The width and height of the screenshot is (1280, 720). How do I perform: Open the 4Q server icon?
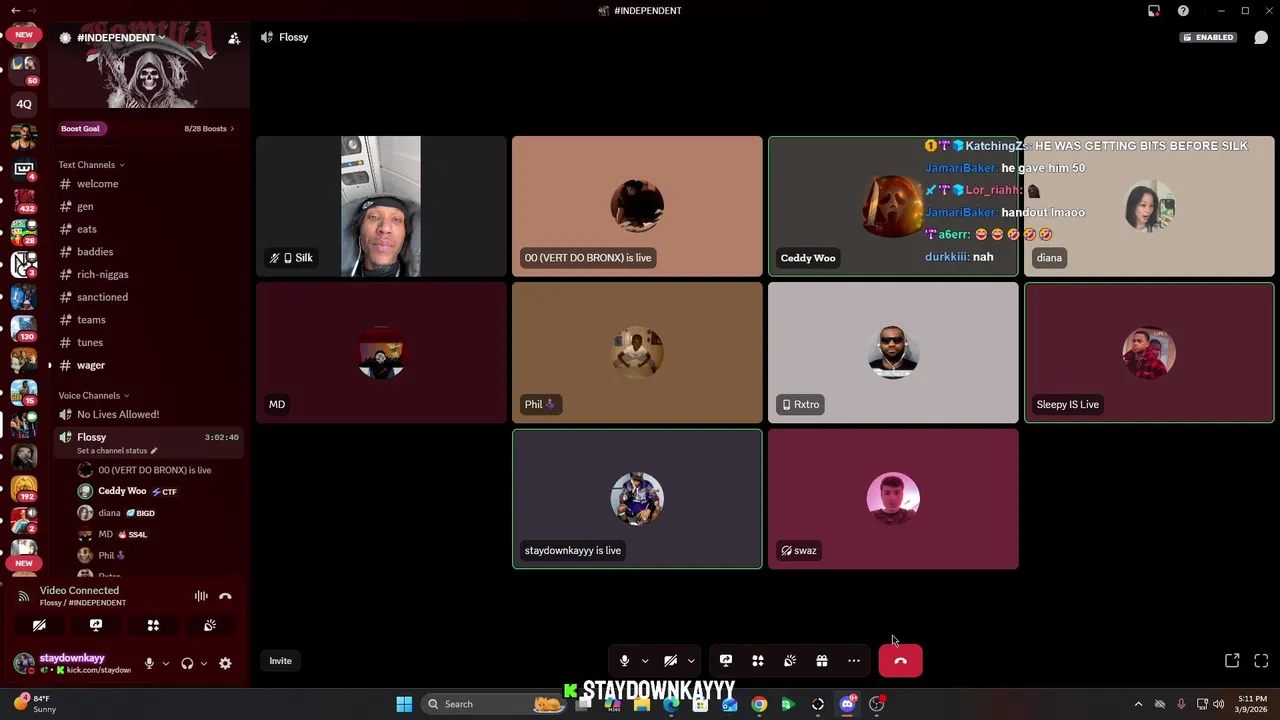point(24,104)
